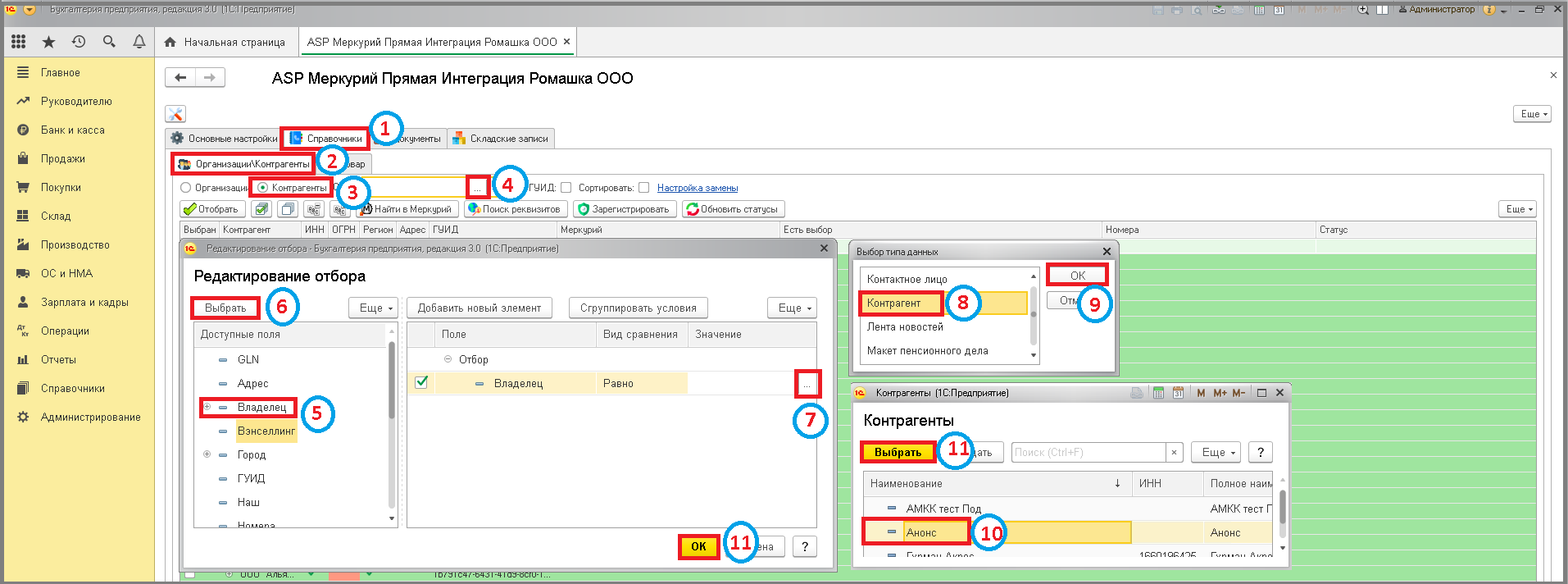The height and width of the screenshot is (584, 1568).
Task: Open the calculator icon in the title bar
Action: click(1258, 10)
